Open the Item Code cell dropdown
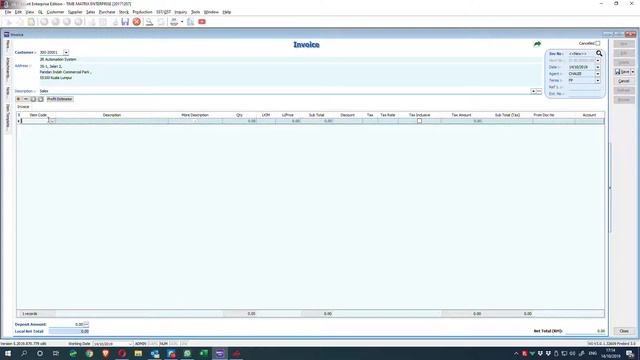This screenshot has width=640, height=360. coord(52,121)
